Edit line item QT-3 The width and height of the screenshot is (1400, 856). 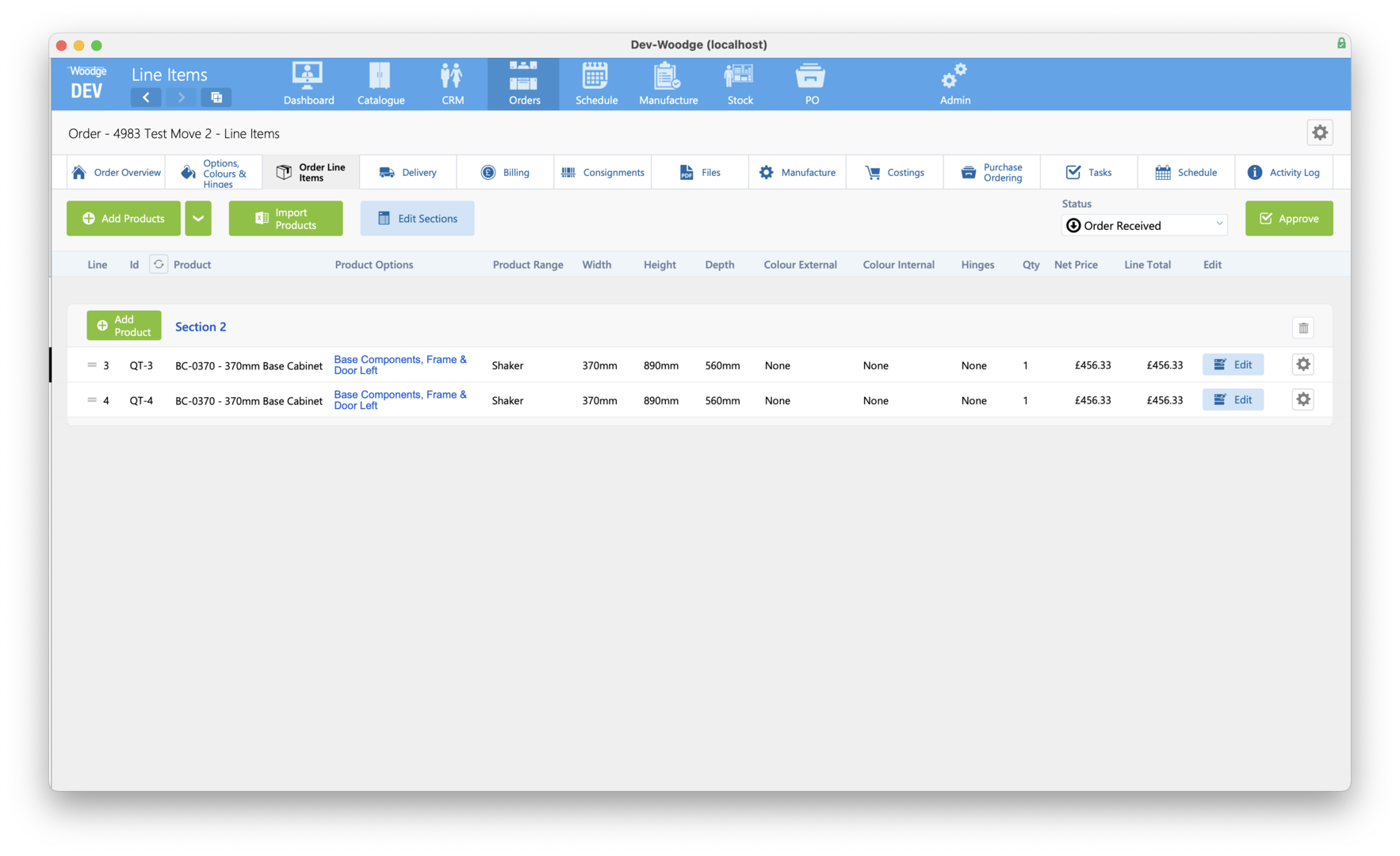[1233, 365]
